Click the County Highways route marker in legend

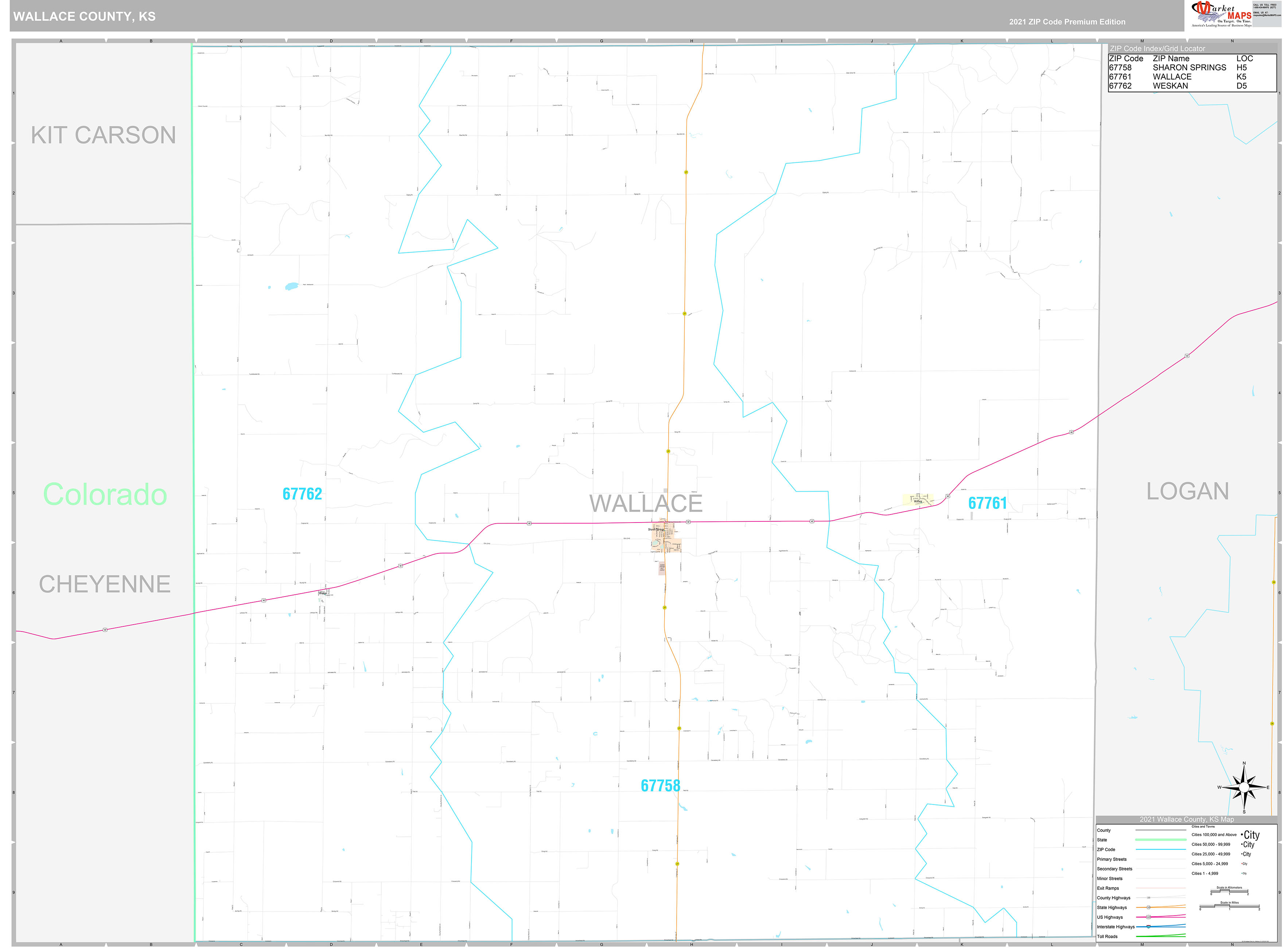[1149, 898]
